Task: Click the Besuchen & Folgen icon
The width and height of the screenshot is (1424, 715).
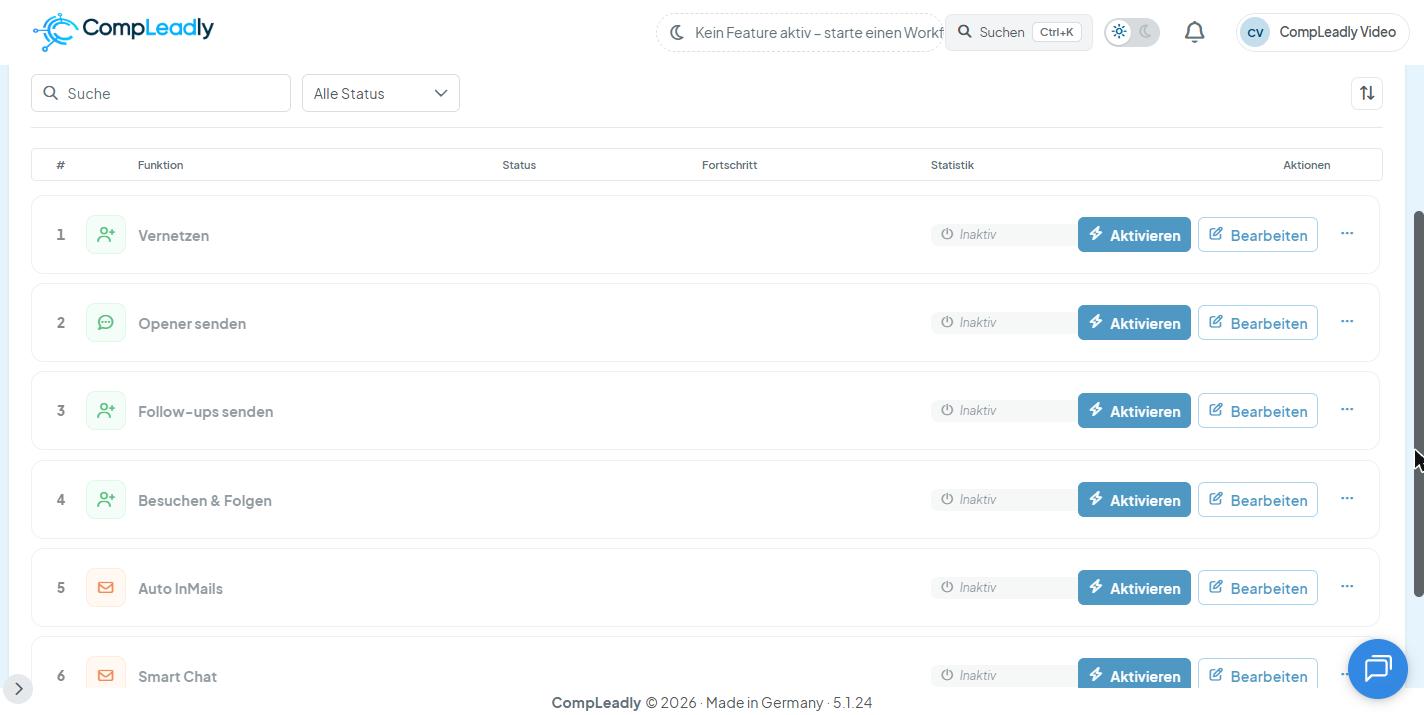Action: (106, 499)
